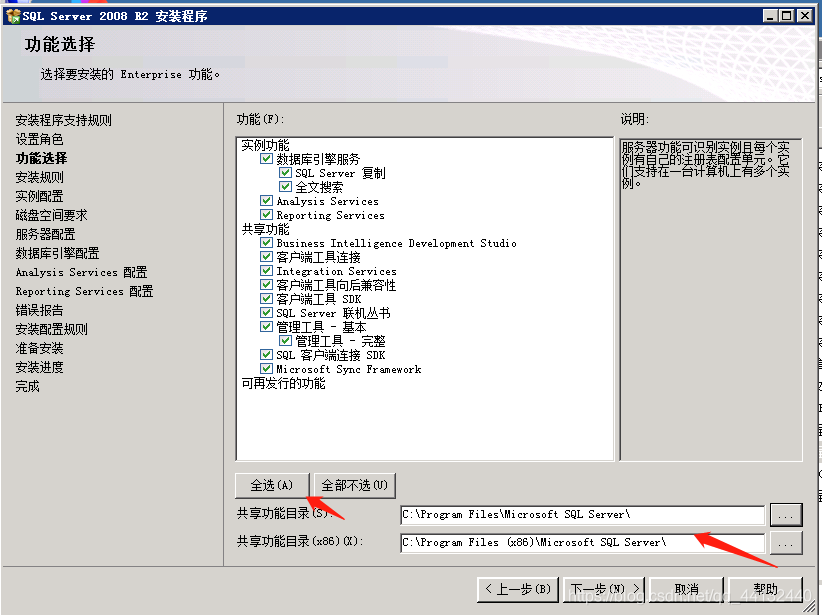
Task: Select 安装进度 step in sidebar
Action: coord(39,367)
